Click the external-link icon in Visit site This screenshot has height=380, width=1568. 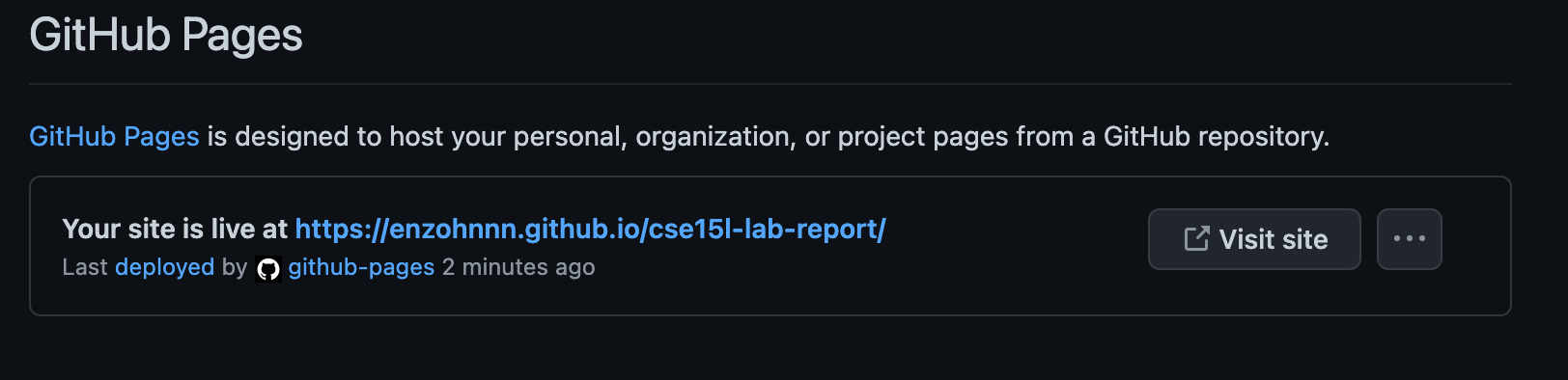tap(1196, 239)
